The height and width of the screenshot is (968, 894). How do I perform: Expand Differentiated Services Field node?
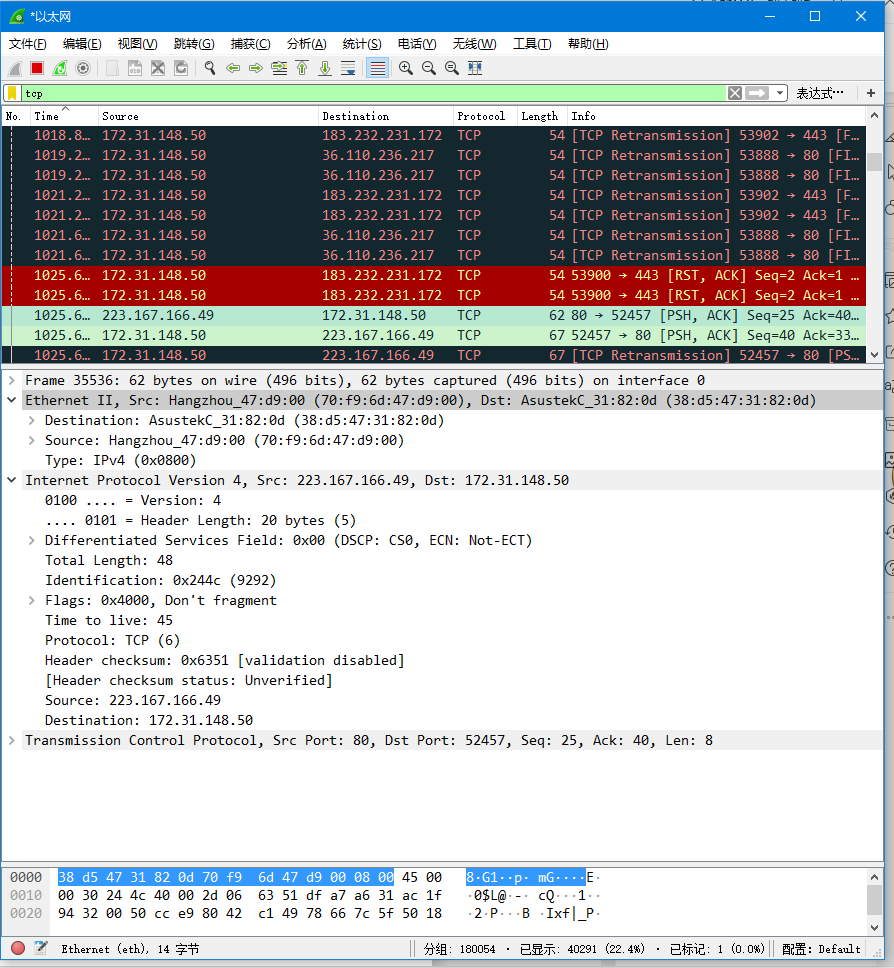(31, 540)
